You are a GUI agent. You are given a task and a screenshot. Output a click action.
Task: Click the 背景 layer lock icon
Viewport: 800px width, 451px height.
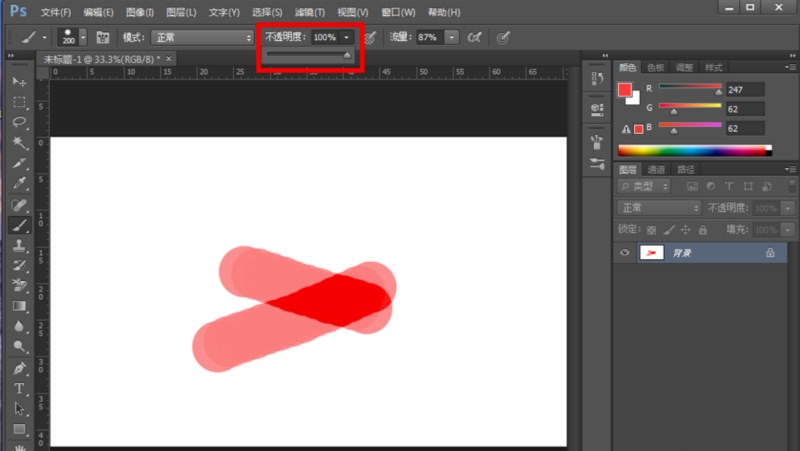[770, 254]
